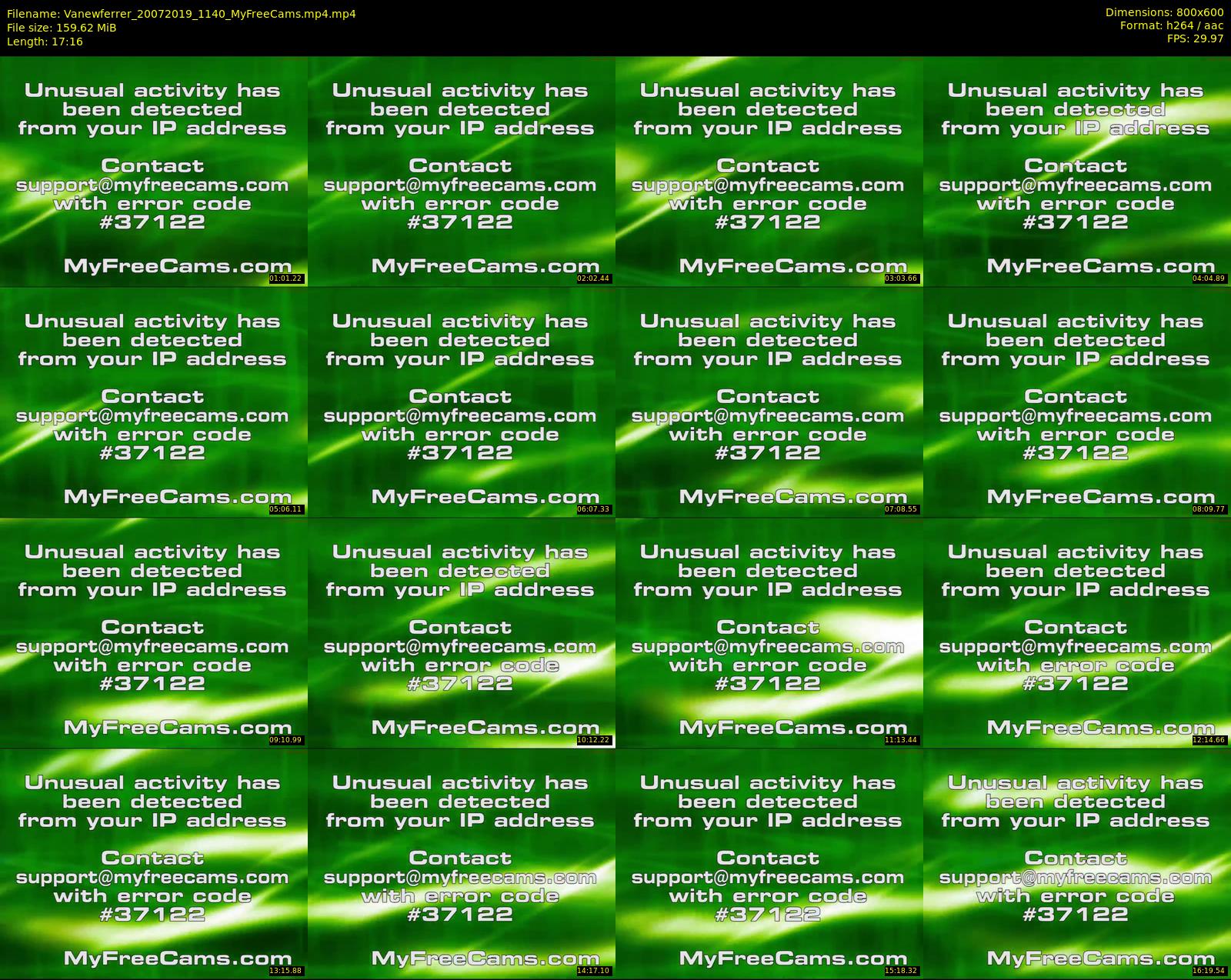Choose the frame captured at 11:13.44
The image size is (1231, 980).
[x=769, y=632]
